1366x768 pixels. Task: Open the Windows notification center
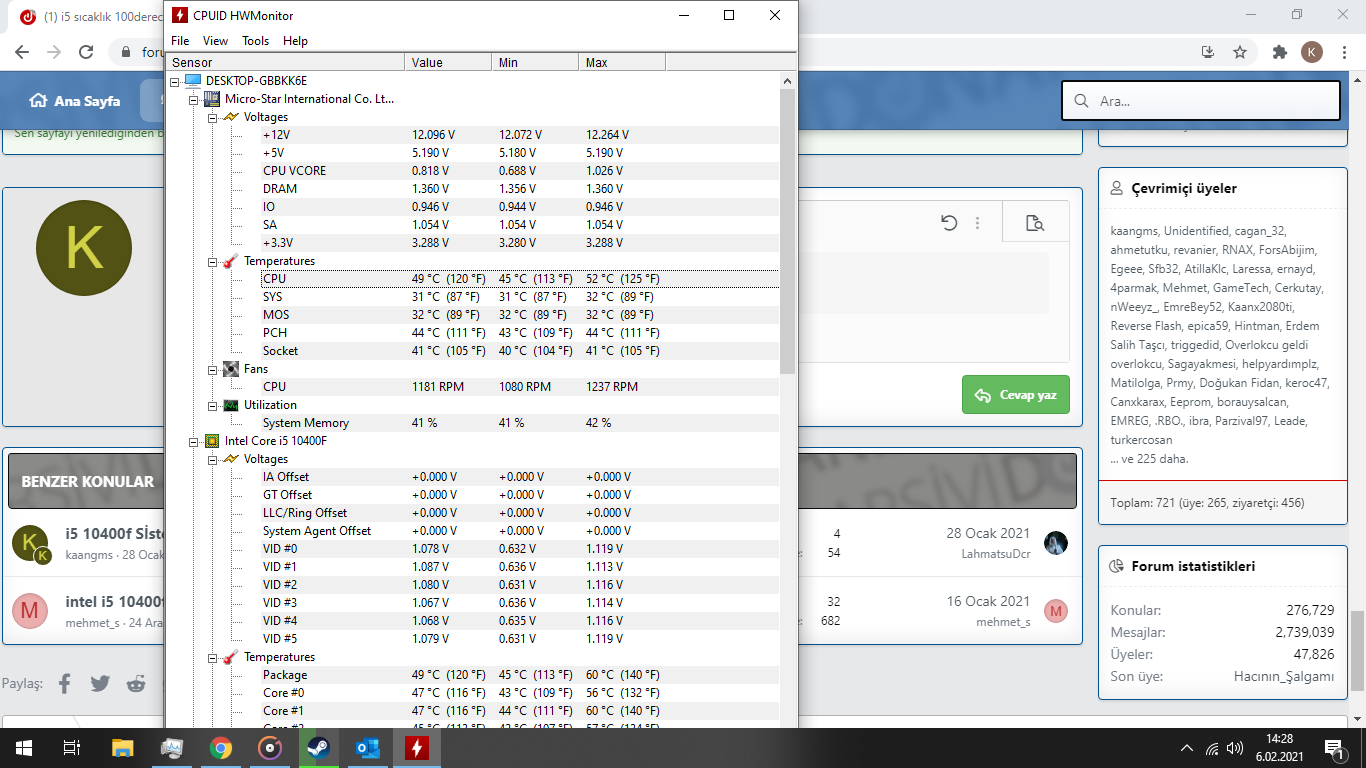click(x=1333, y=748)
